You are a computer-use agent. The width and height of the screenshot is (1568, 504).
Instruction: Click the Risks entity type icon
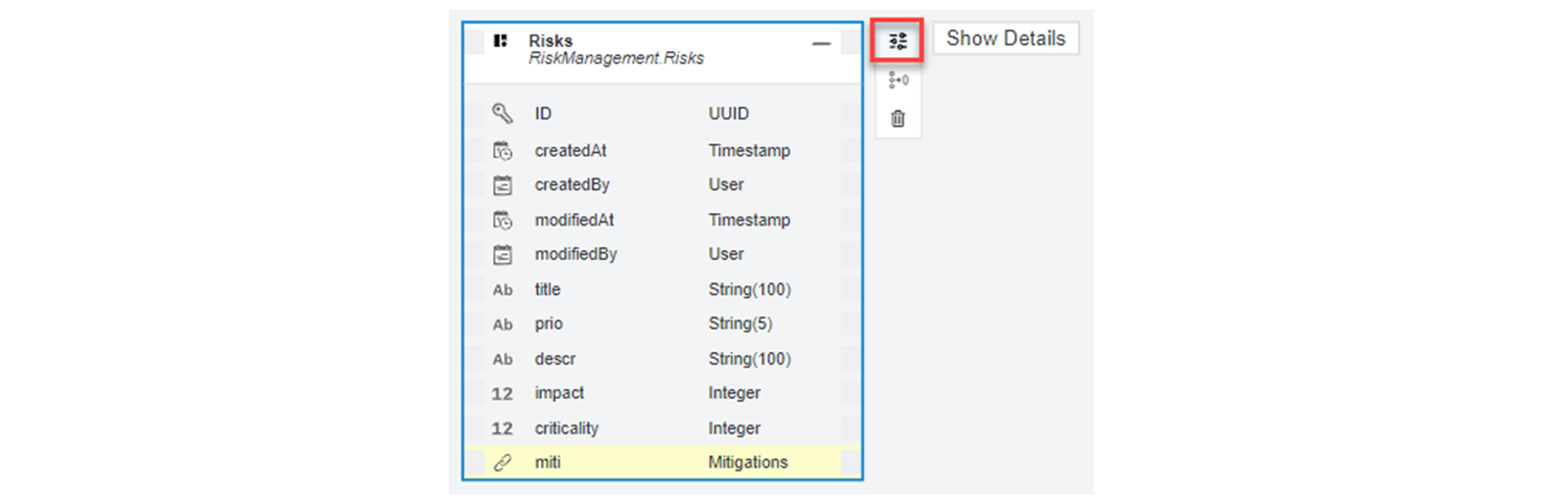501,41
